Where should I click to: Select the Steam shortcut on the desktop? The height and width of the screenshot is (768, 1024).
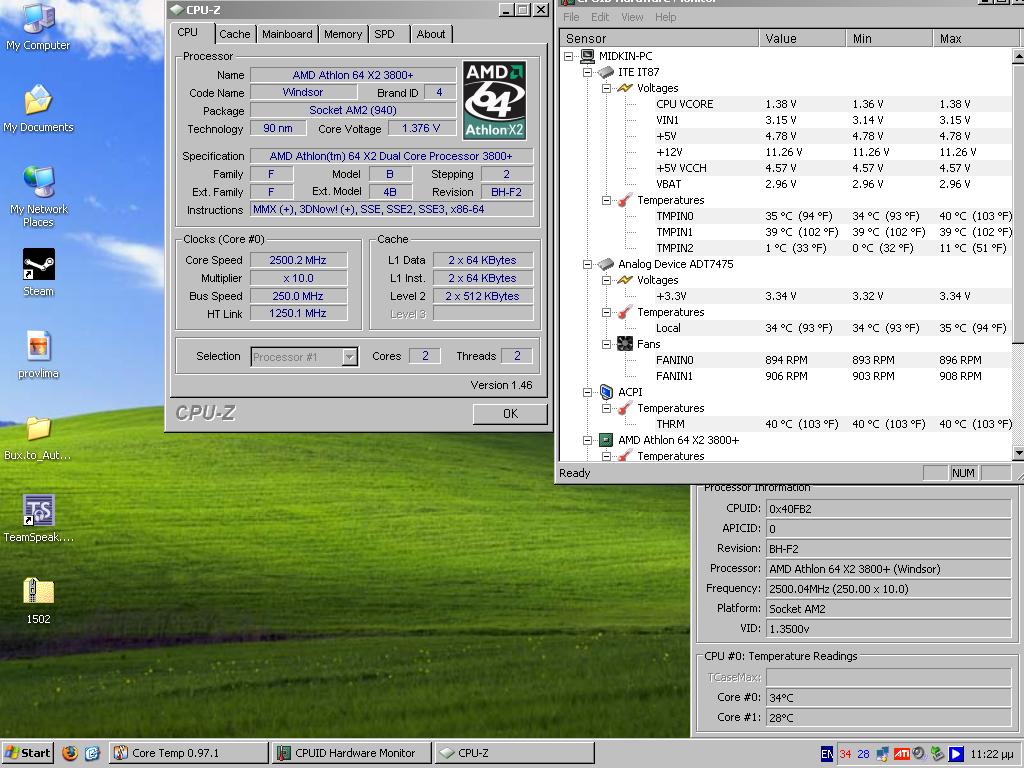click(x=39, y=272)
